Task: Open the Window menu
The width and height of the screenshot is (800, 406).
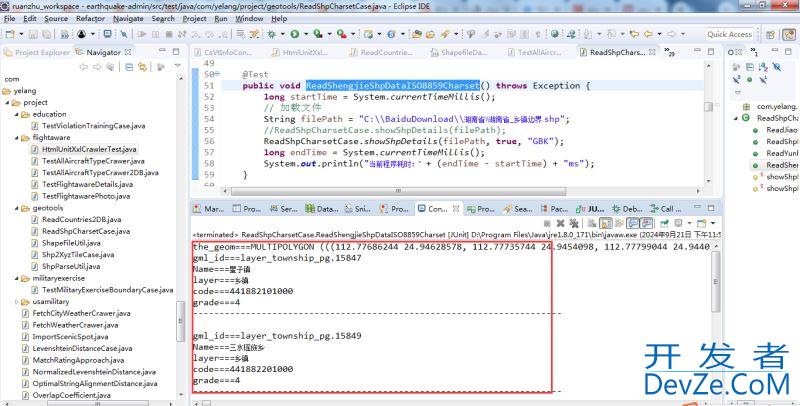Action: coord(249,18)
